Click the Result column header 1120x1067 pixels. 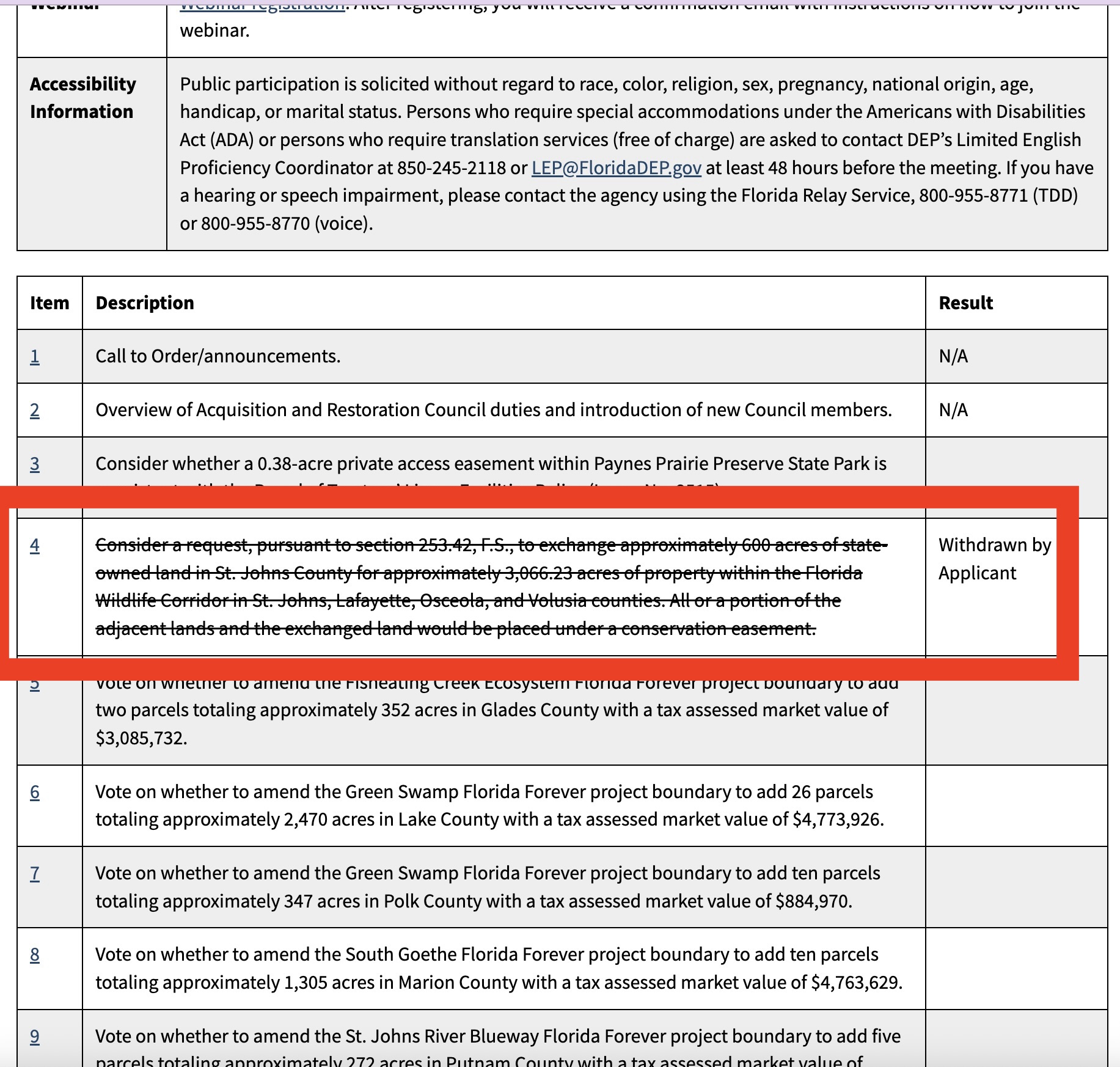click(x=965, y=303)
